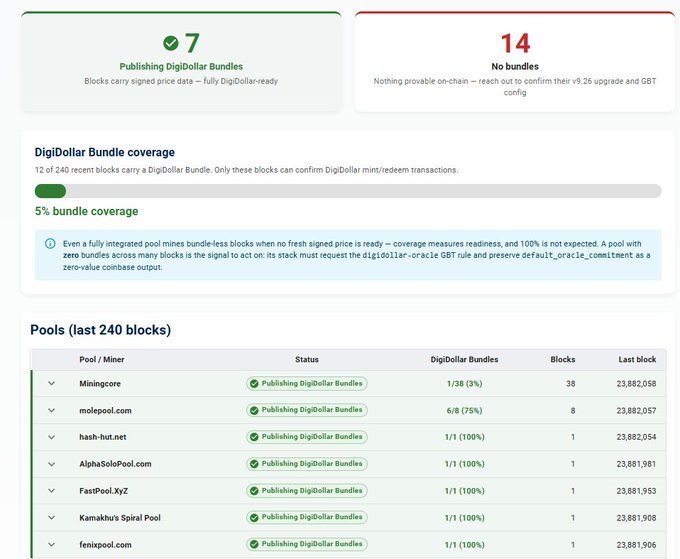Click molepool.com's Publishing DigiDollar Bundles badge
This screenshot has width=680, height=559.
(x=307, y=410)
